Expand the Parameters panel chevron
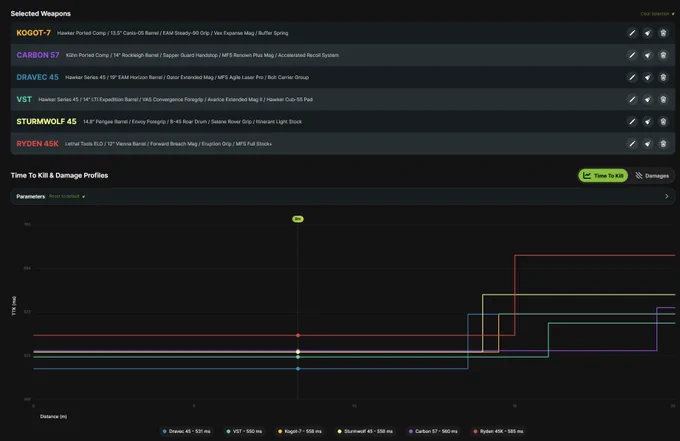This screenshot has height=441, width=680. pos(667,196)
